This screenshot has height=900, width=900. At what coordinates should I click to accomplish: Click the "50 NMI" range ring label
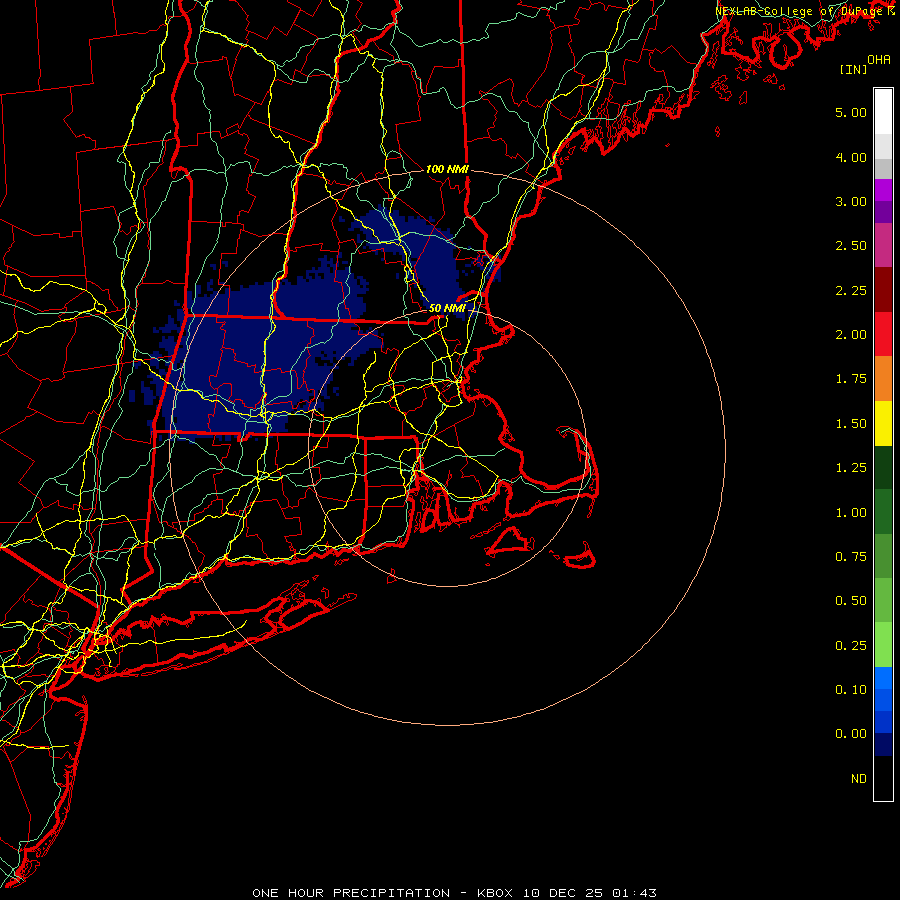click(x=447, y=308)
